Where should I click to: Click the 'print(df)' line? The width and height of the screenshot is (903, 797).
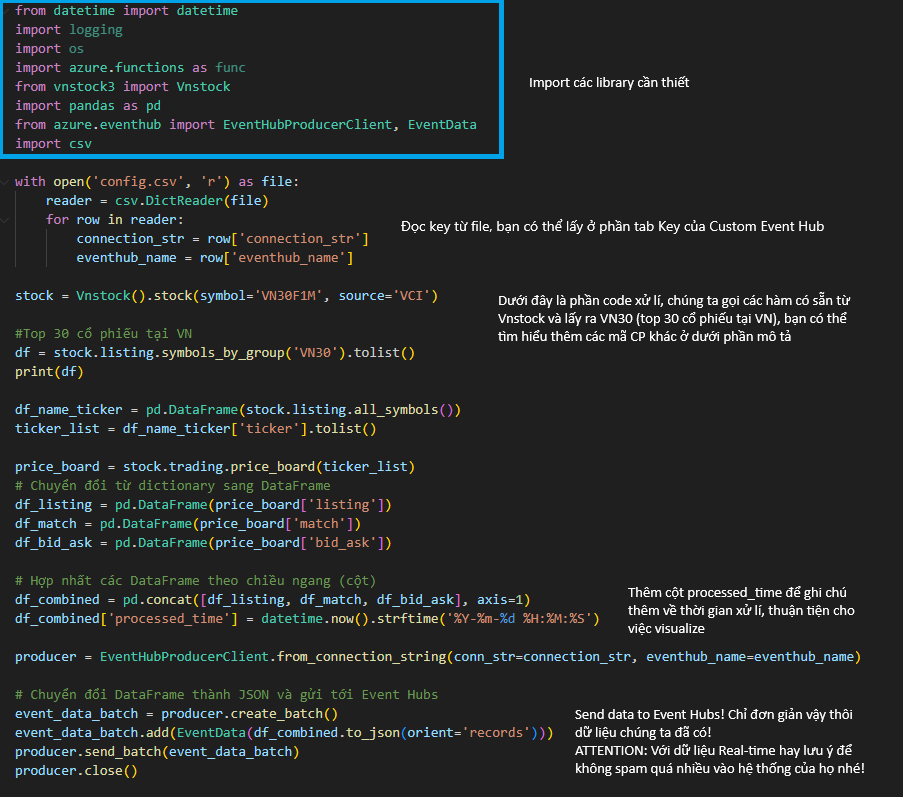coord(49,371)
